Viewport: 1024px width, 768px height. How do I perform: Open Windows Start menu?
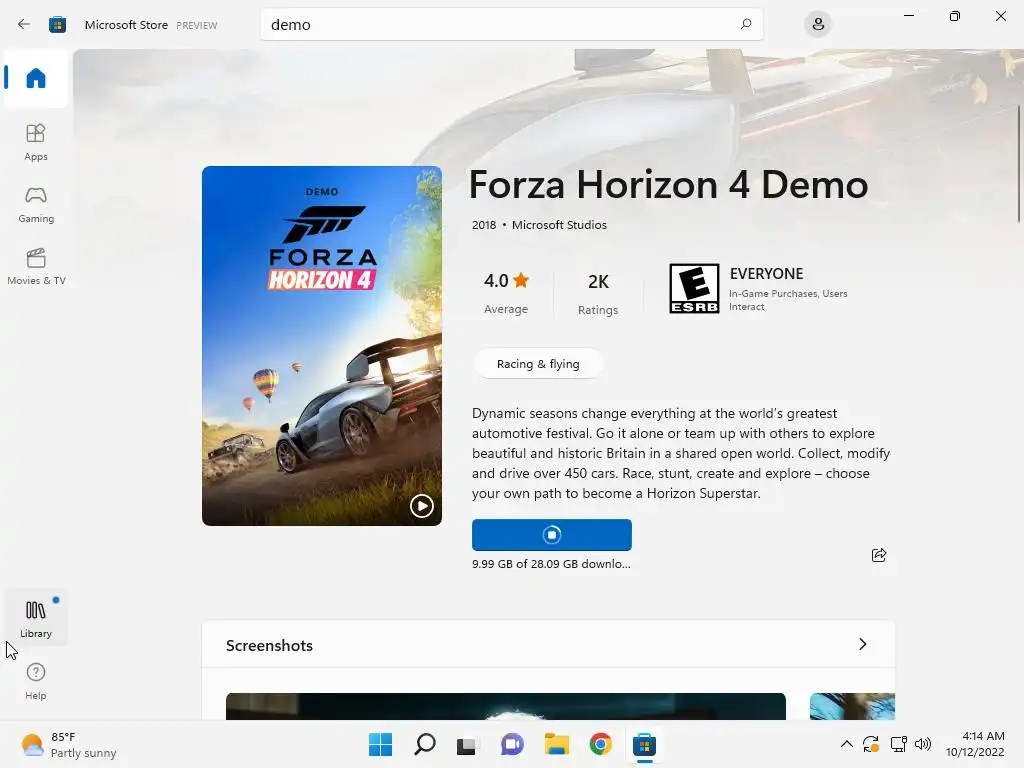pos(380,744)
